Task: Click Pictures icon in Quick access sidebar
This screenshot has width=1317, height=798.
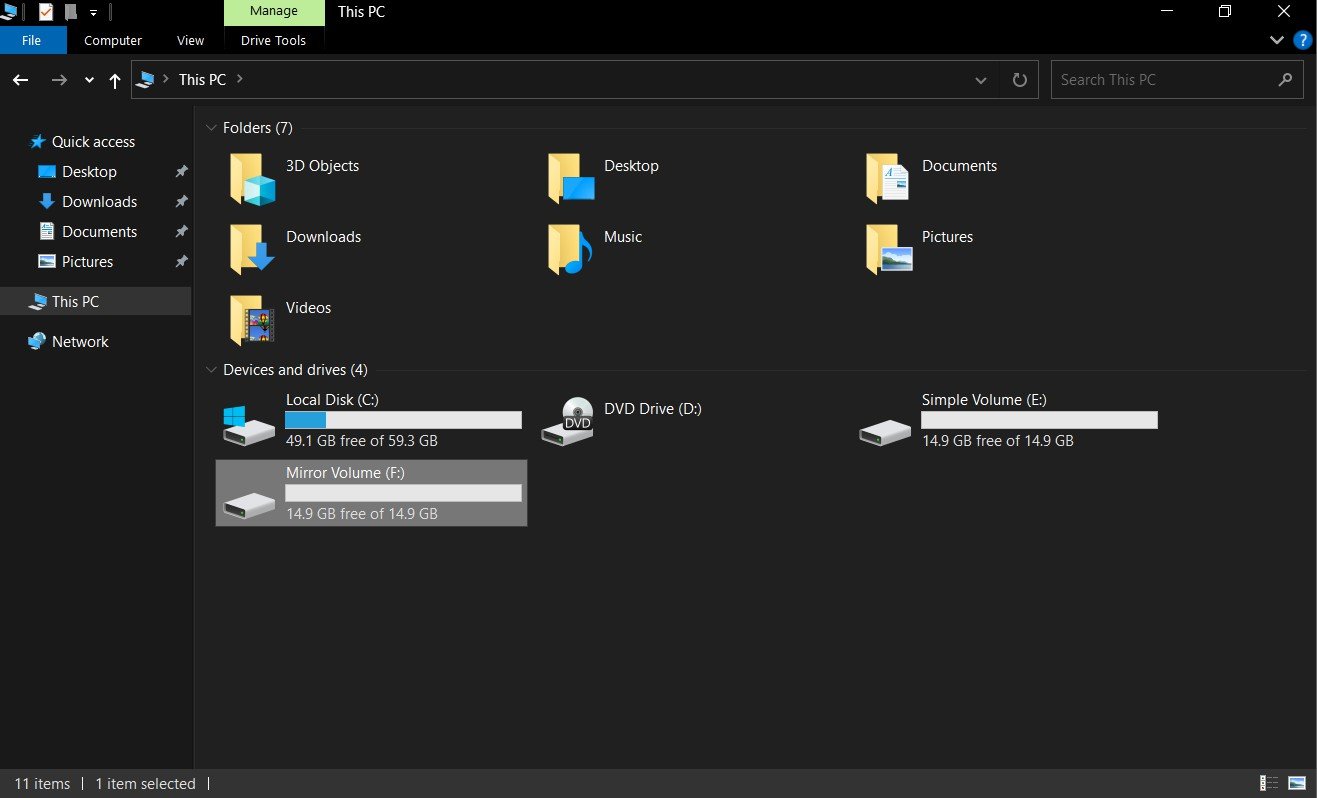Action: [x=46, y=261]
